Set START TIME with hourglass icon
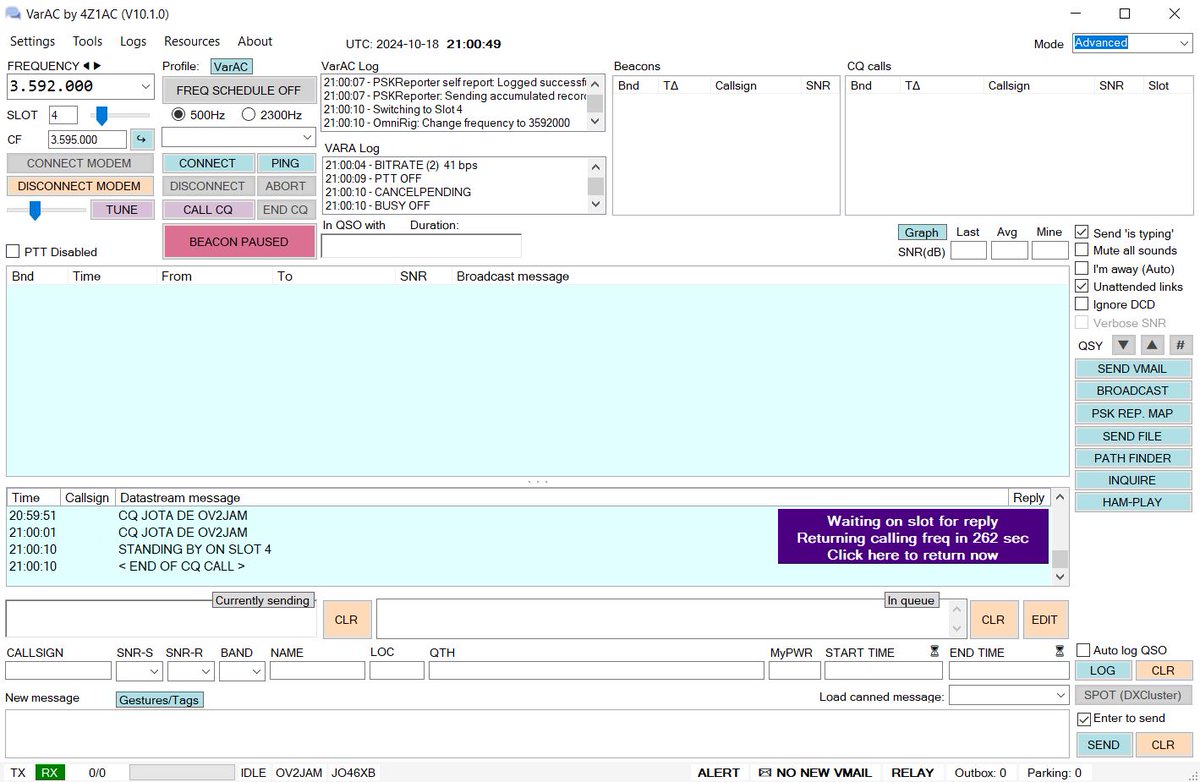The height and width of the screenshot is (782, 1200). pos(934,651)
